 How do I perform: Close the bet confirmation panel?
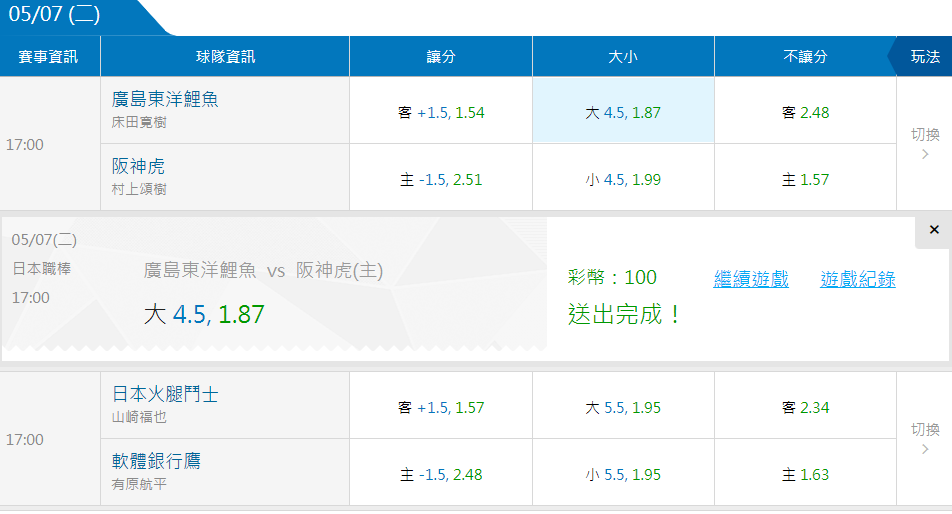(x=934, y=229)
